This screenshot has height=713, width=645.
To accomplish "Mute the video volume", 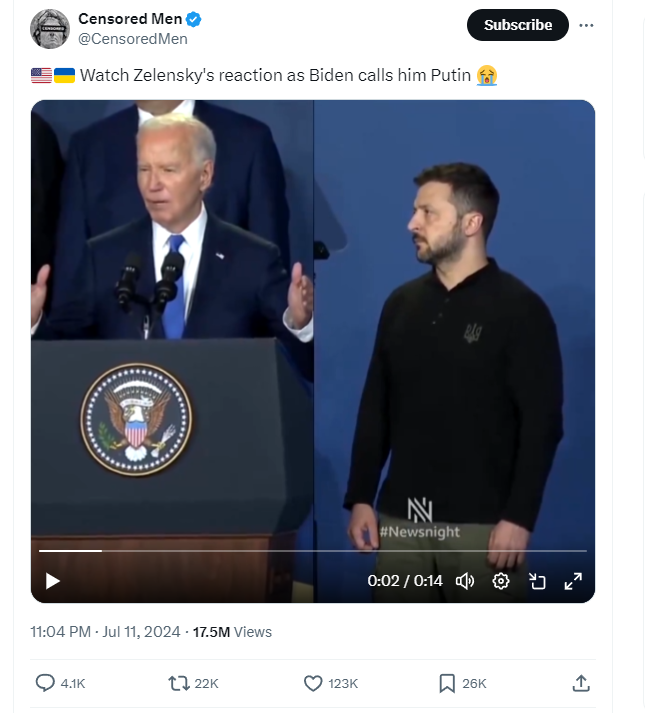I will 464,581.
